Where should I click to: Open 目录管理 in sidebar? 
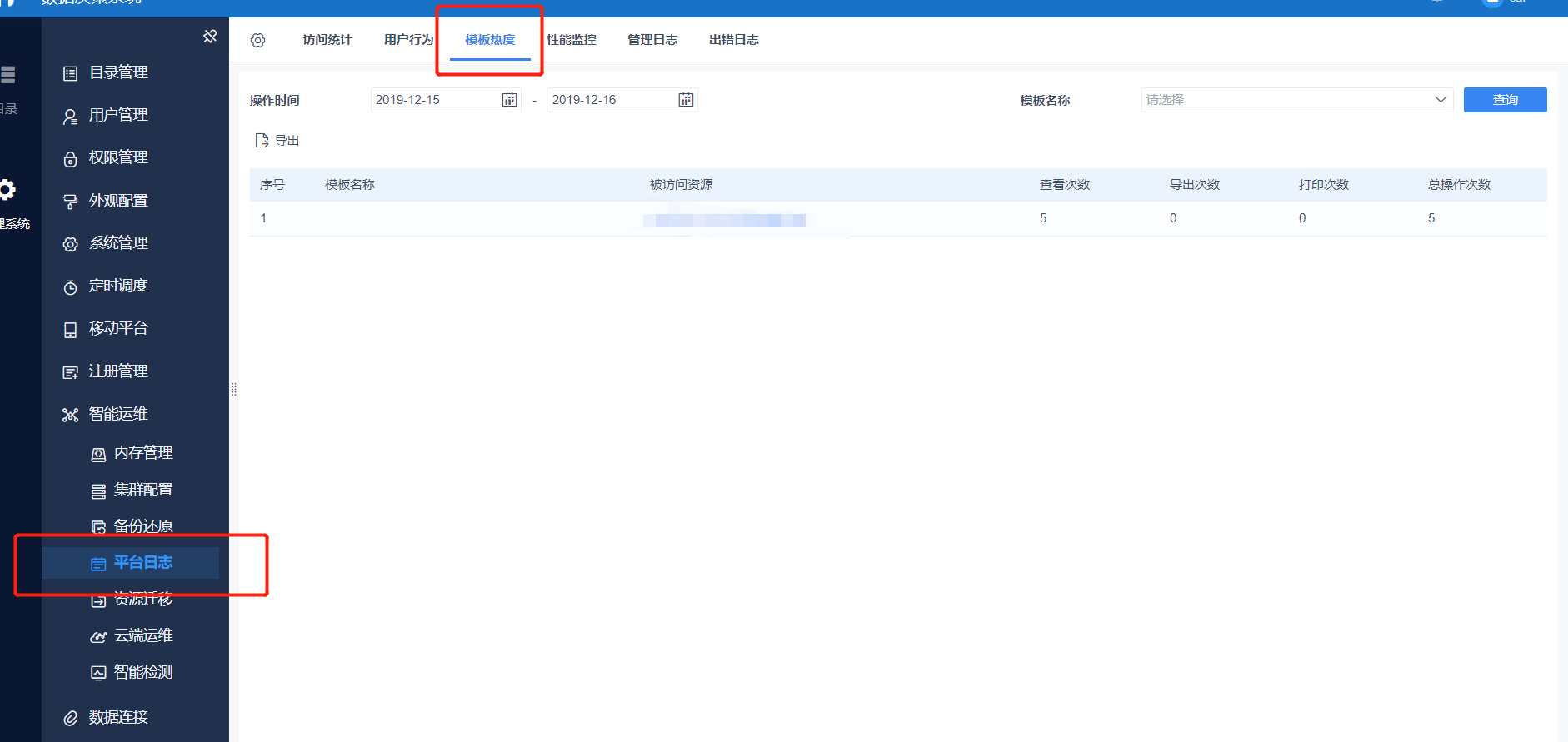[118, 72]
